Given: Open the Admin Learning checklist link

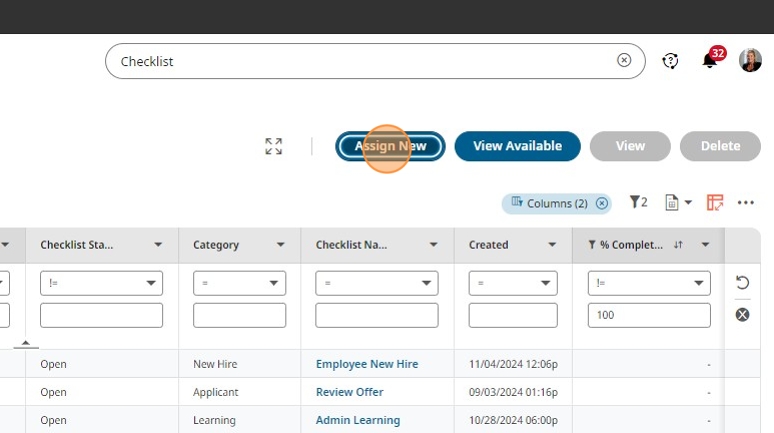Looking at the screenshot, I should tap(358, 420).
